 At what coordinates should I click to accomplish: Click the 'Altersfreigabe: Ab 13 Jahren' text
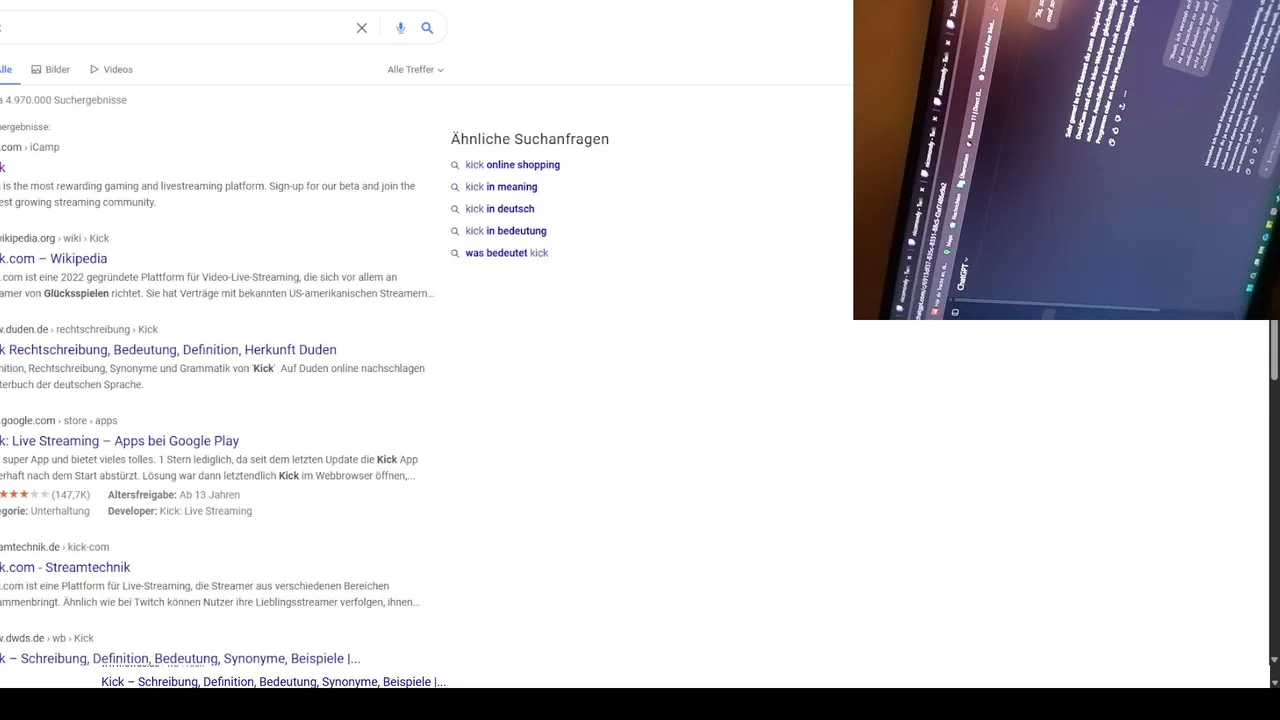[174, 495]
